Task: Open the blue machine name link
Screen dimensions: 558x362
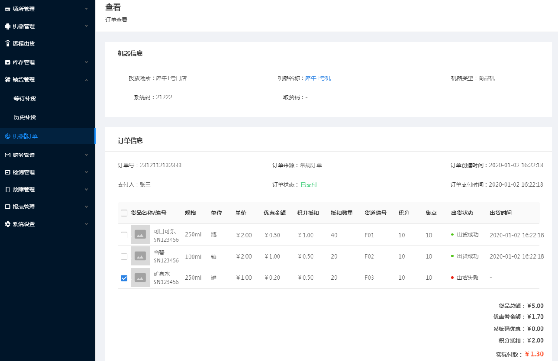Action: pos(318,78)
